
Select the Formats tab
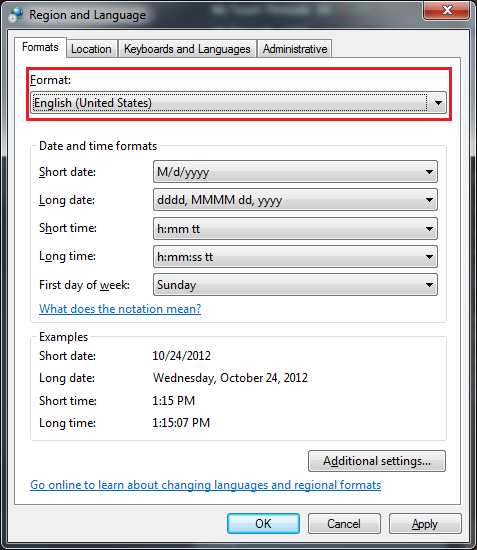[x=40, y=47]
